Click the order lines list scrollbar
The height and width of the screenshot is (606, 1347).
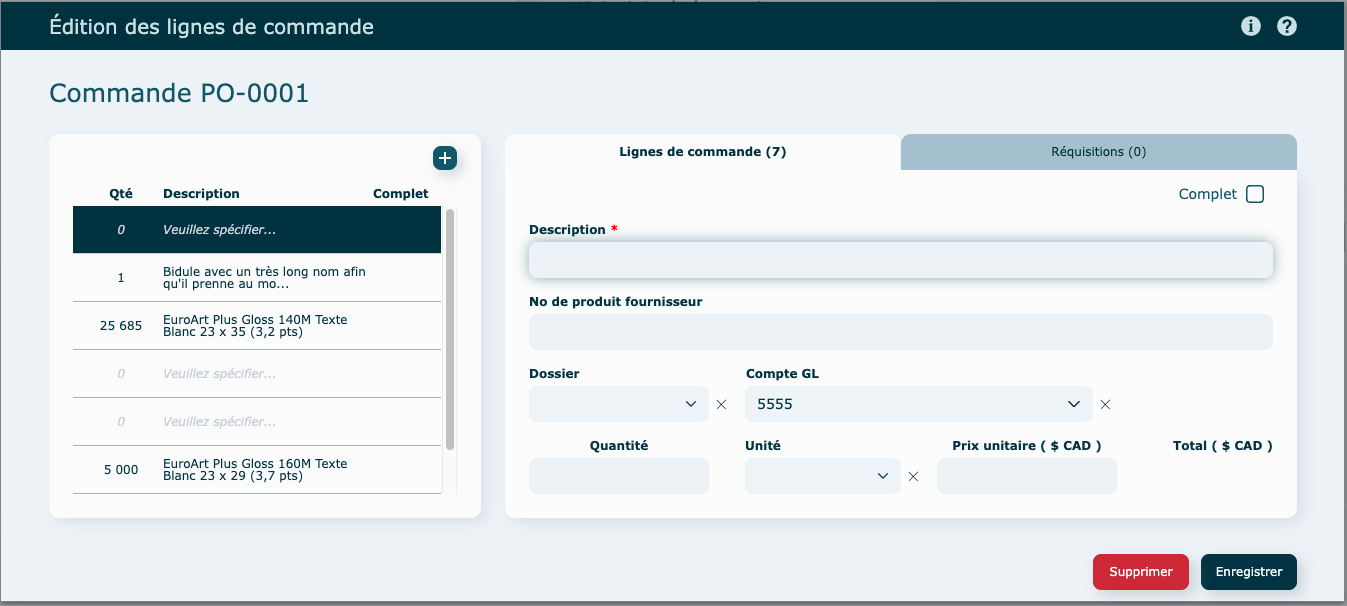click(450, 330)
